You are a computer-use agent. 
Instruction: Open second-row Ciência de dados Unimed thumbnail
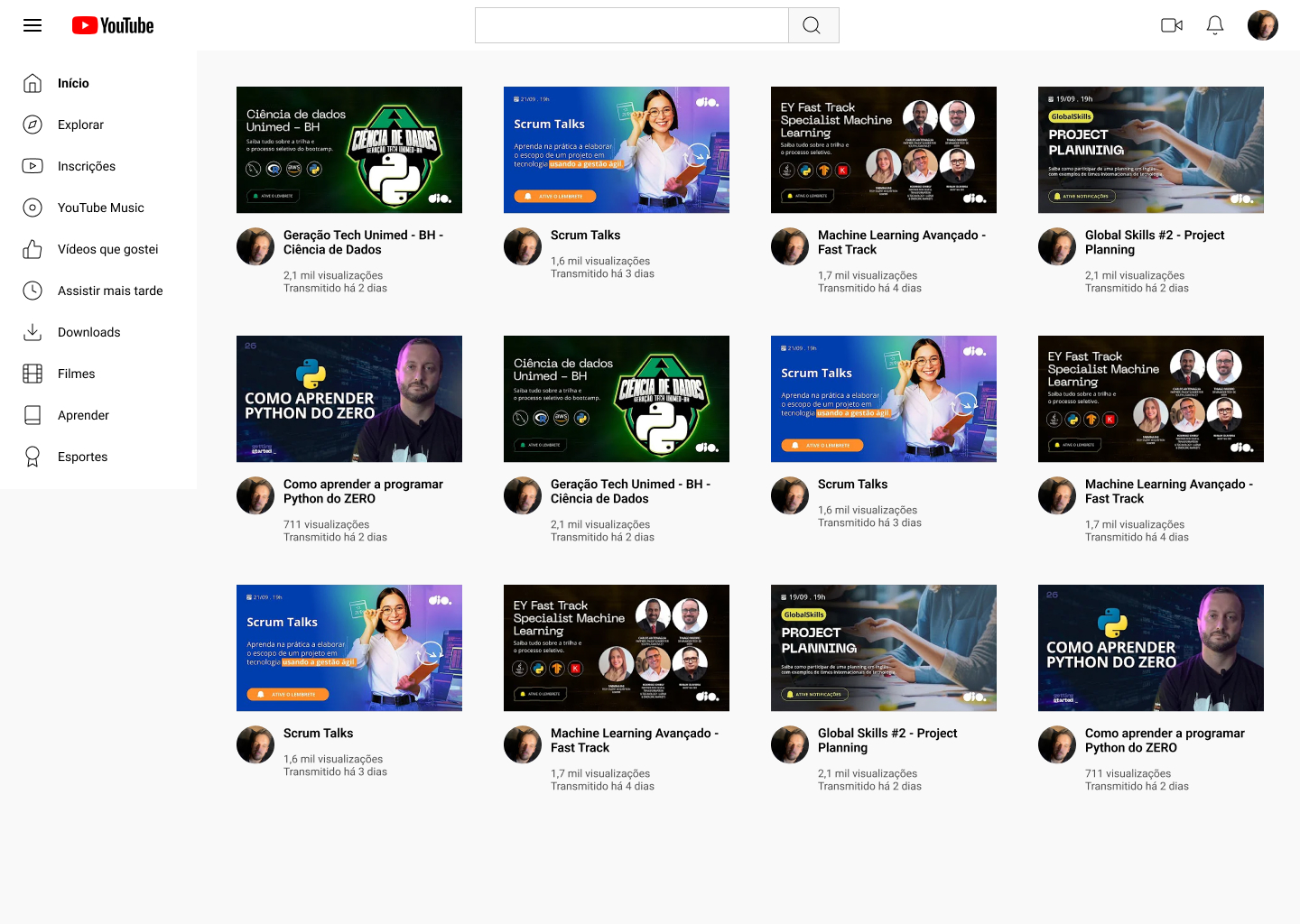pyautogui.click(x=617, y=399)
